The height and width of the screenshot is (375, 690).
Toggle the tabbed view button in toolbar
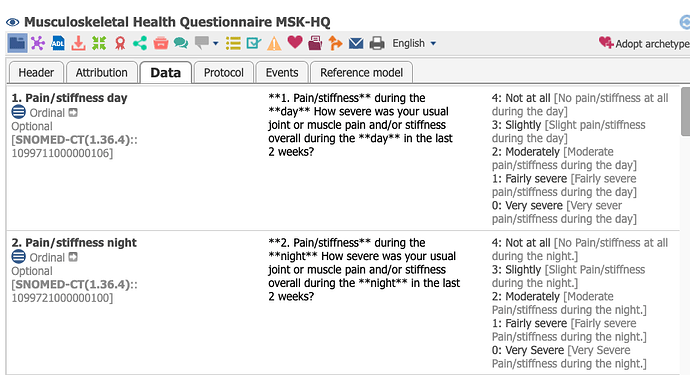(x=17, y=43)
